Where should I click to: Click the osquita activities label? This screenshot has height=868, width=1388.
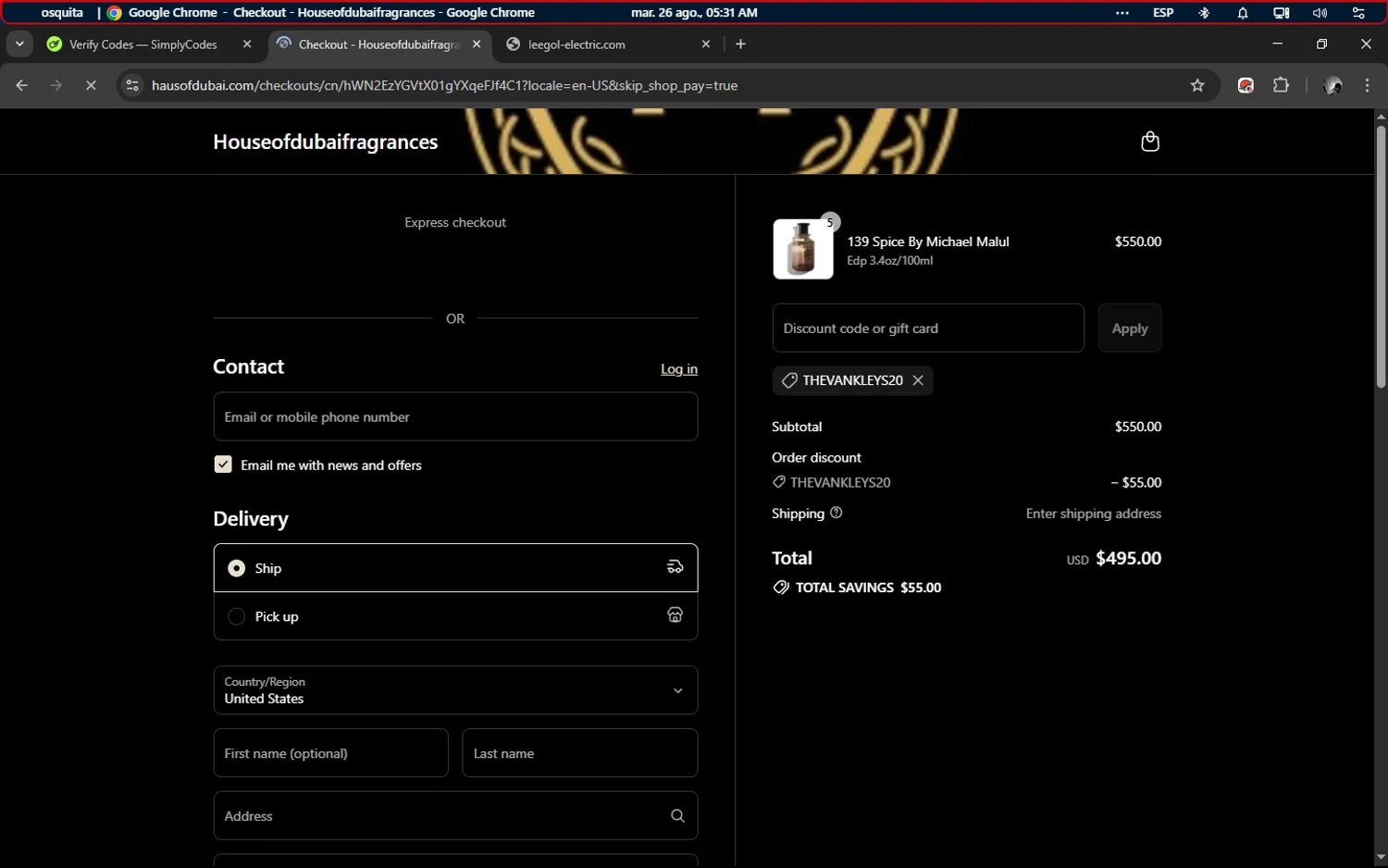(62, 13)
